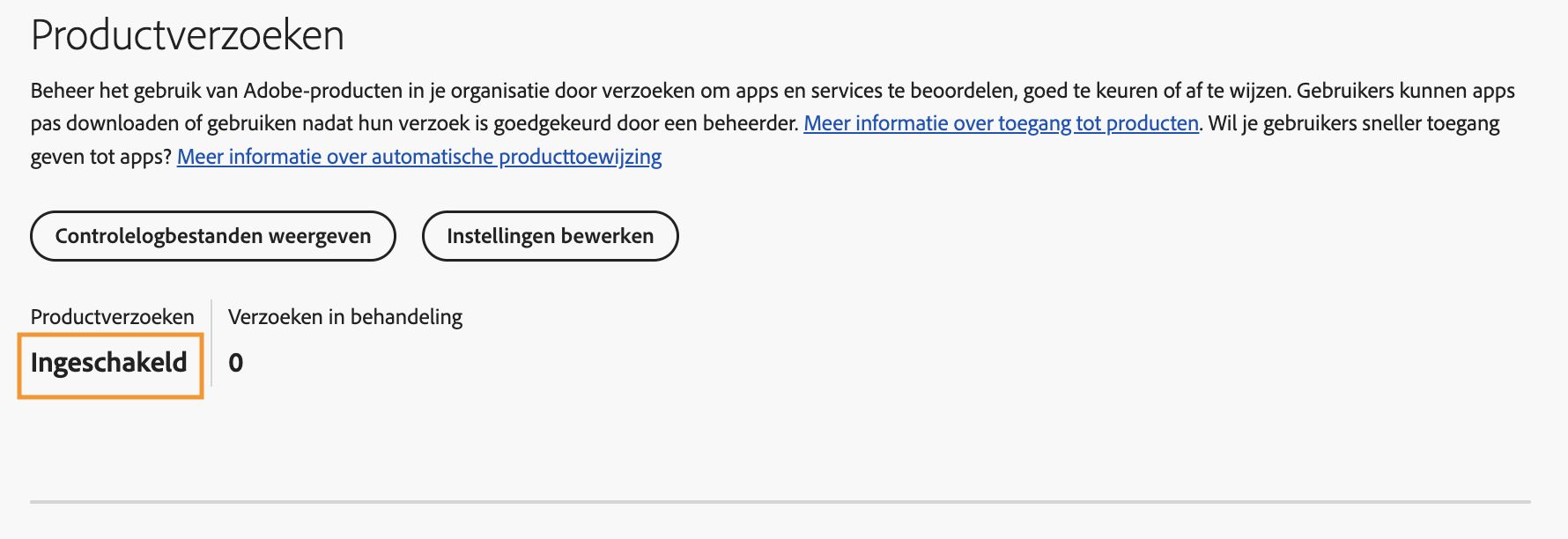
Task: Click the rounded "Controlelogbestanden weergeven" pill button
Action: point(212,236)
